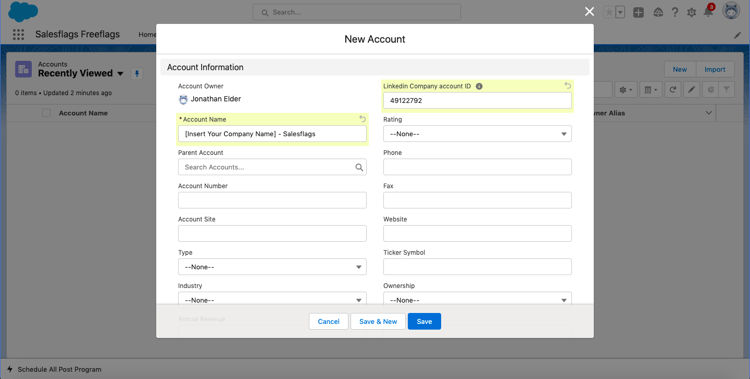Image resolution: width=750 pixels, height=379 pixels.
Task: Click the Parent Account search magnifier
Action: (359, 167)
